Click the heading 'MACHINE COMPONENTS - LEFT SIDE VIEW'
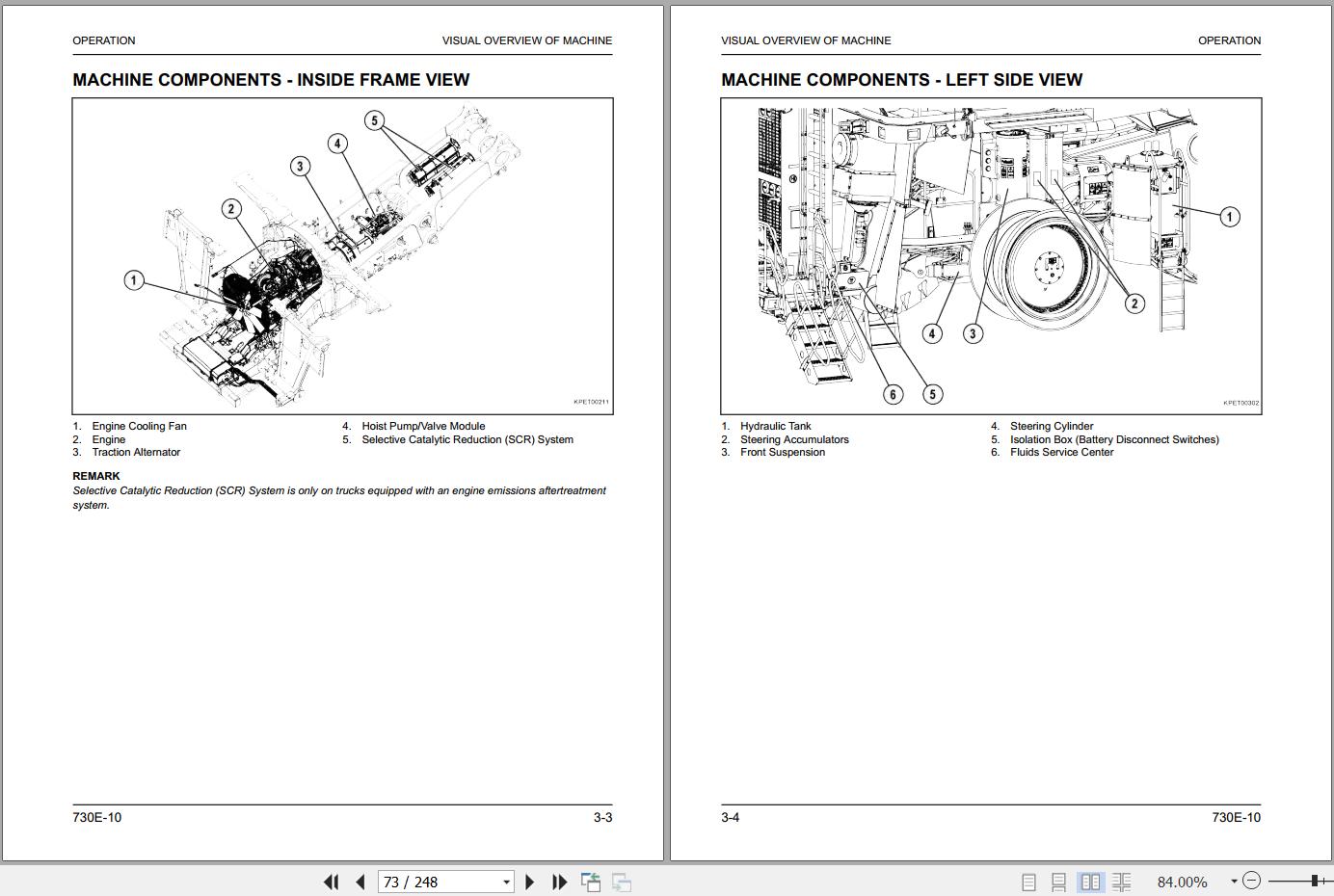1334x896 pixels. [901, 80]
